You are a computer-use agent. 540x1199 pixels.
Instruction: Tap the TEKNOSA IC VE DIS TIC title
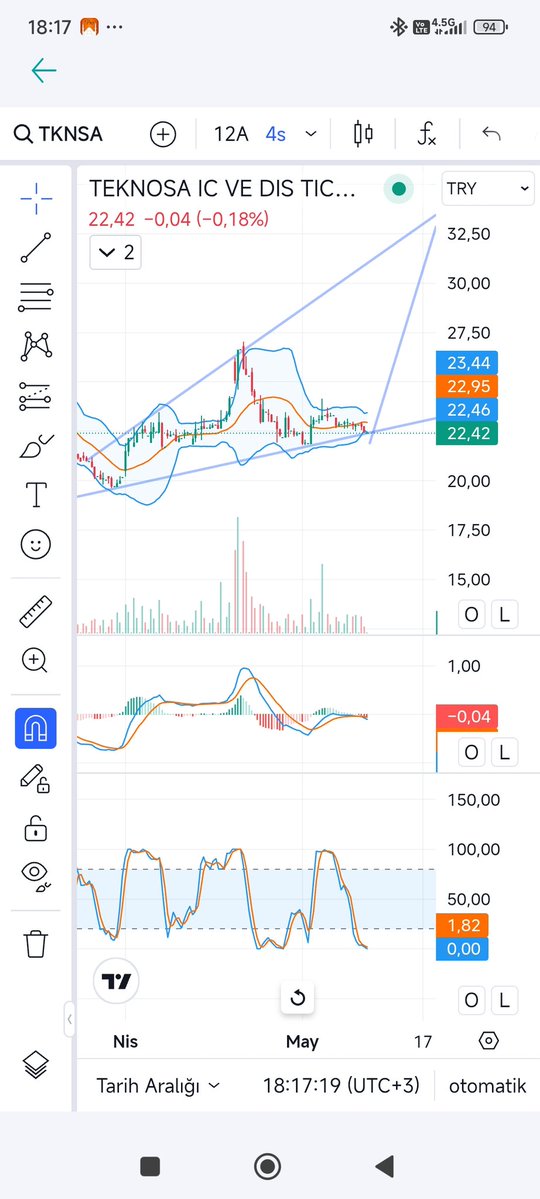click(x=223, y=189)
